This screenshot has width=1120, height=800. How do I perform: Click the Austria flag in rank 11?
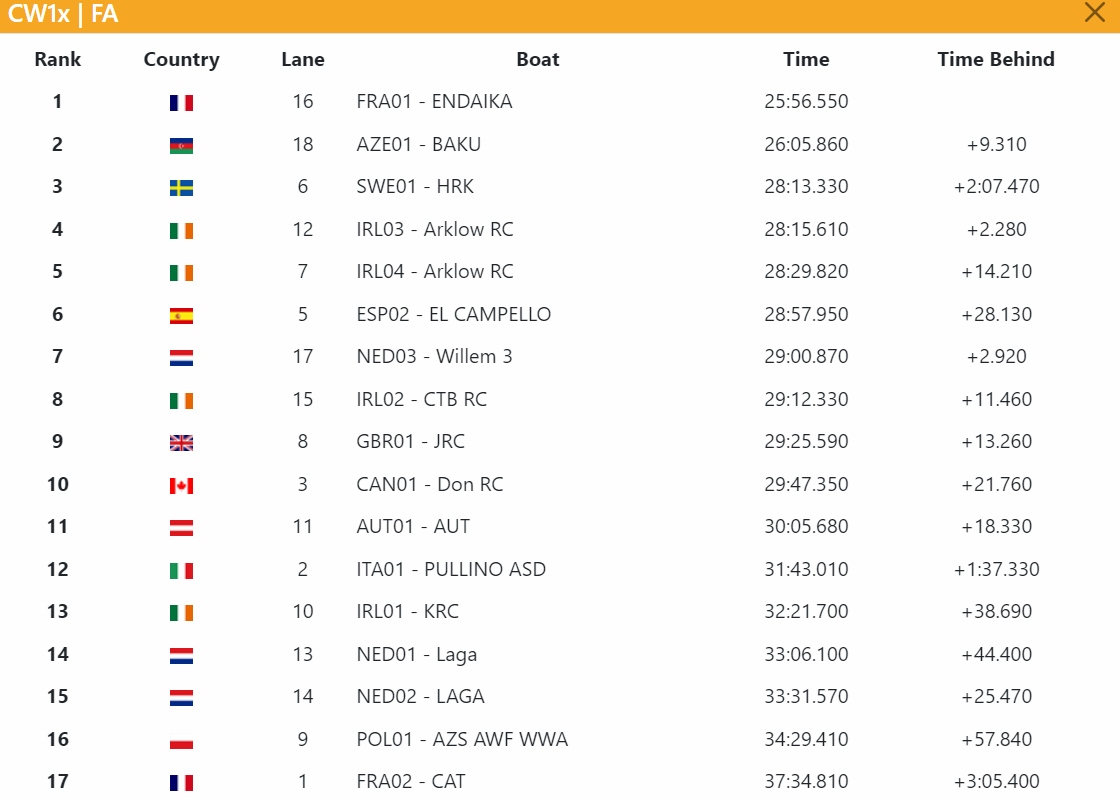pyautogui.click(x=181, y=528)
